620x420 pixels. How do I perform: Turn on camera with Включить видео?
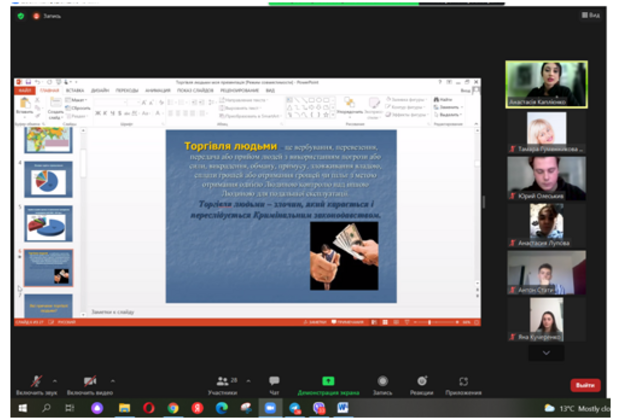90,385
